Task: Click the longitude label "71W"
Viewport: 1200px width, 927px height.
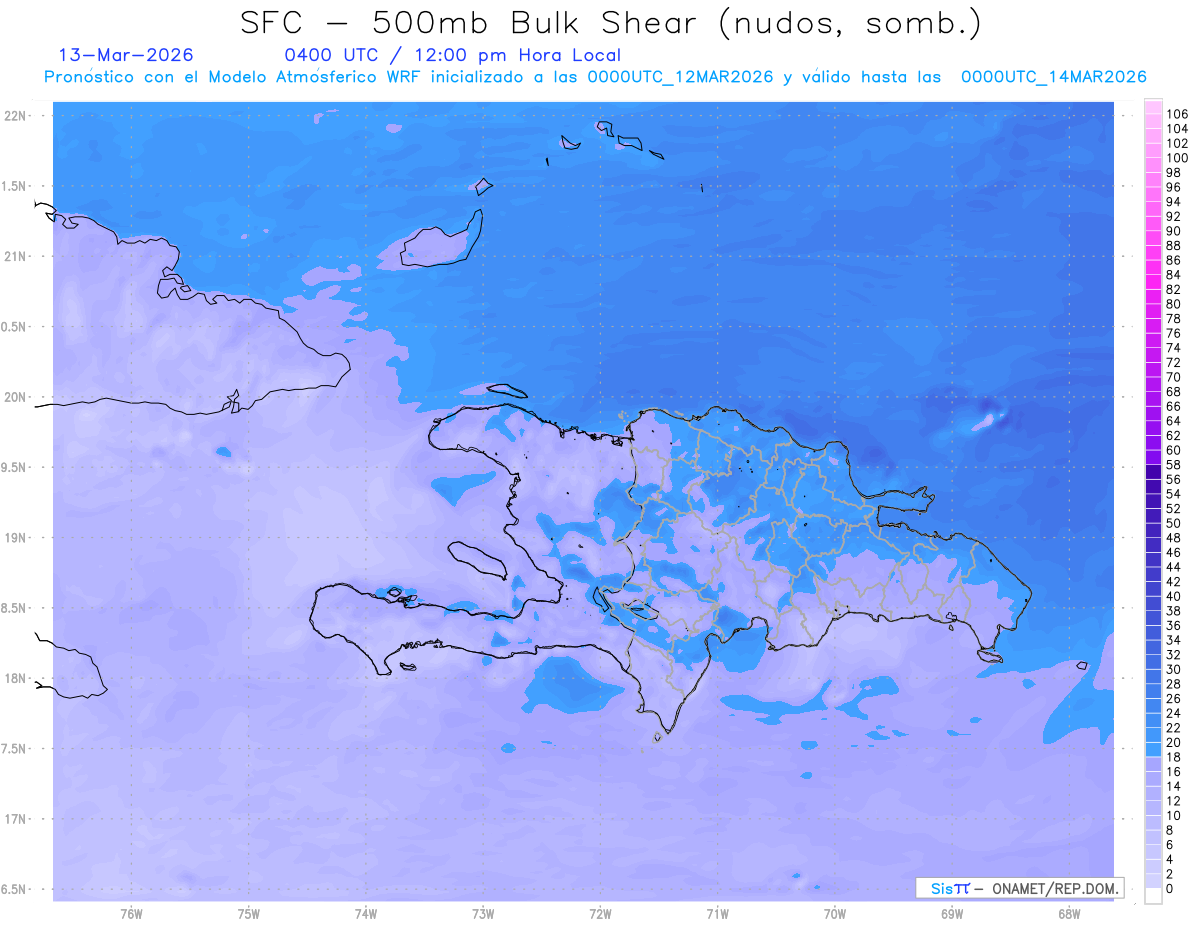Action: (x=717, y=913)
